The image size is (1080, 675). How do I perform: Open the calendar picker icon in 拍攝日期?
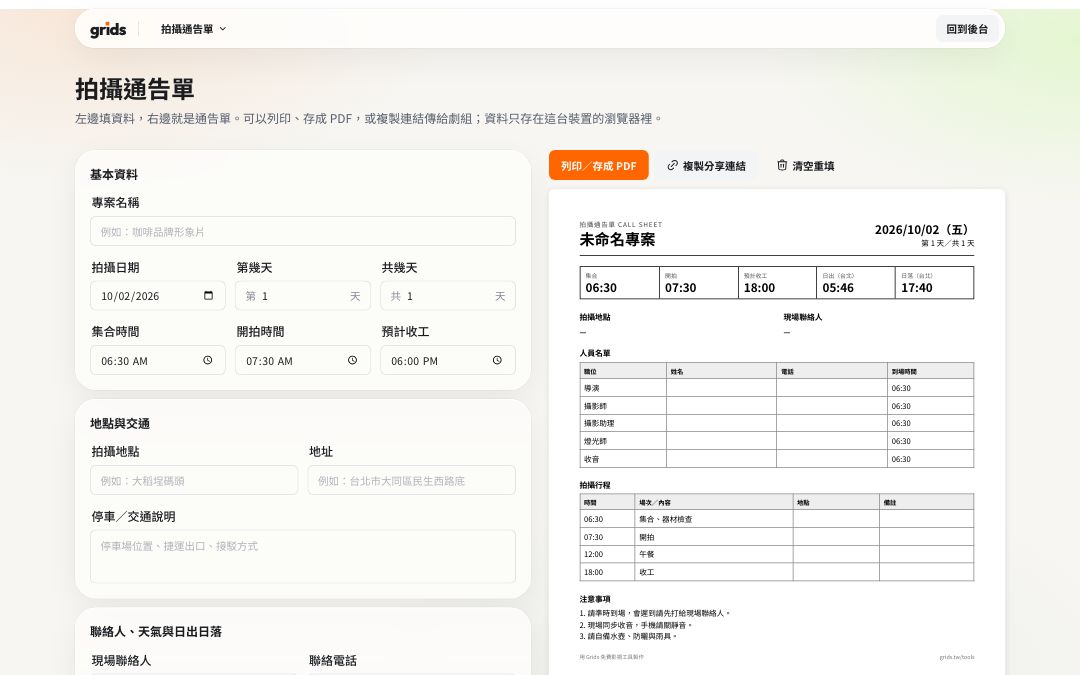coord(208,295)
